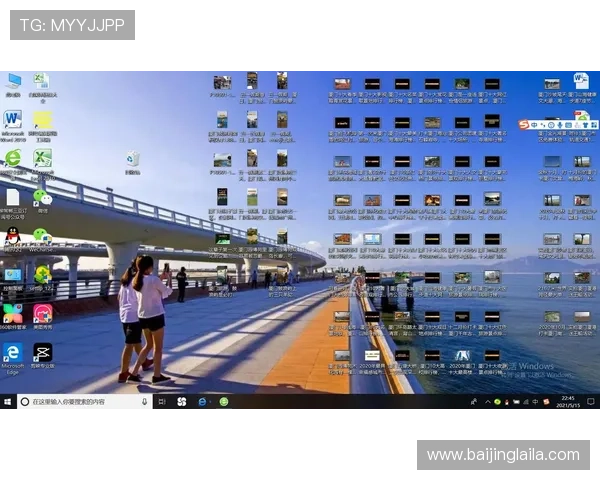
Task: Click the Edge browser icon in taskbar
Action: click(203, 401)
